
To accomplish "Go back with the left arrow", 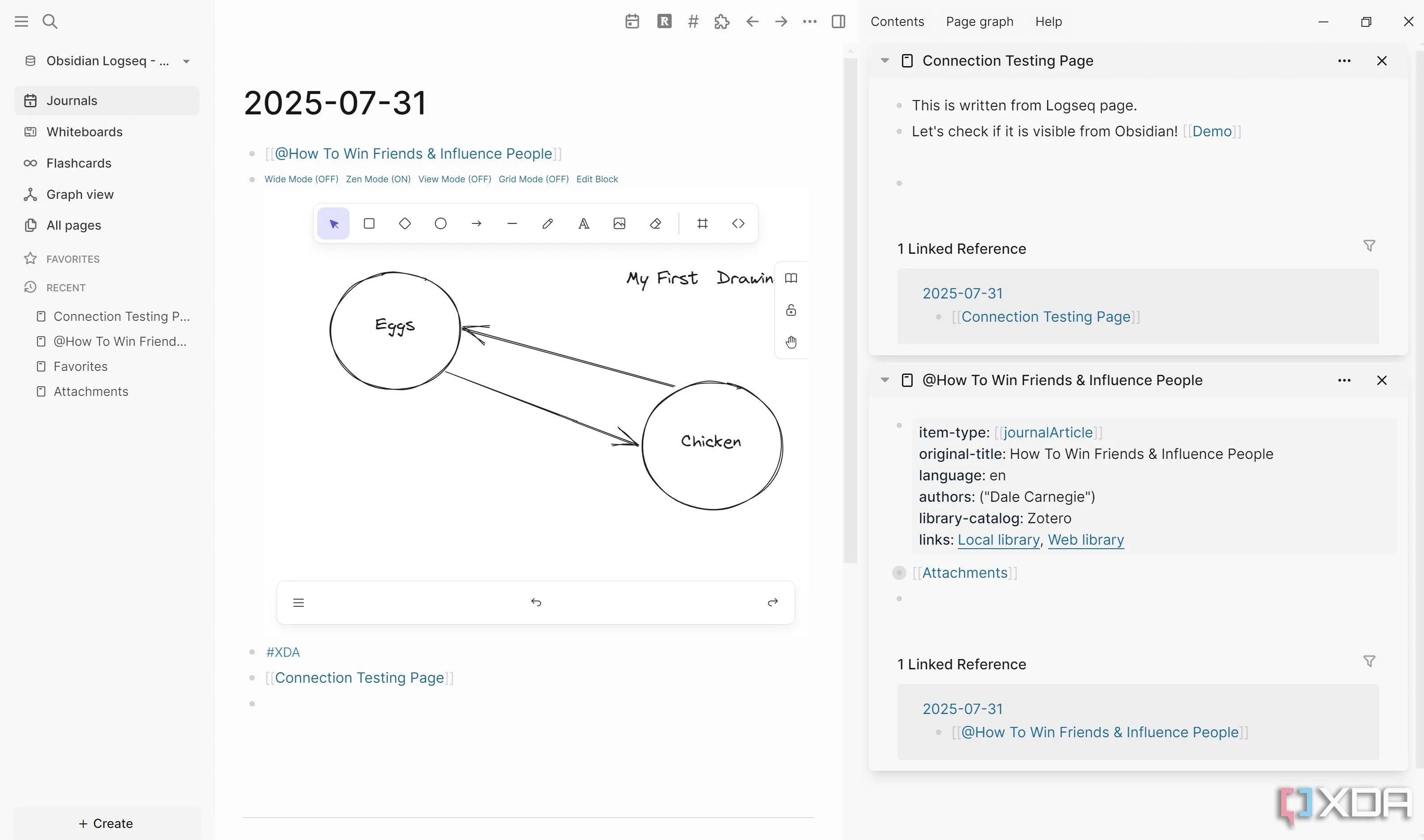I will point(753,21).
